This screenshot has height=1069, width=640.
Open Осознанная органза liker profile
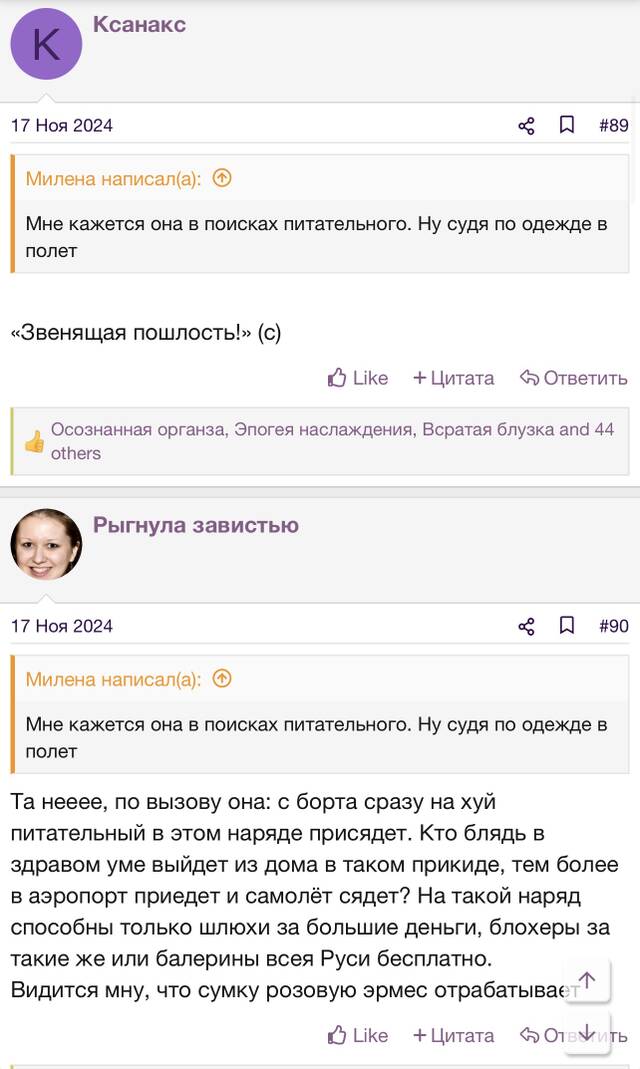(138, 430)
